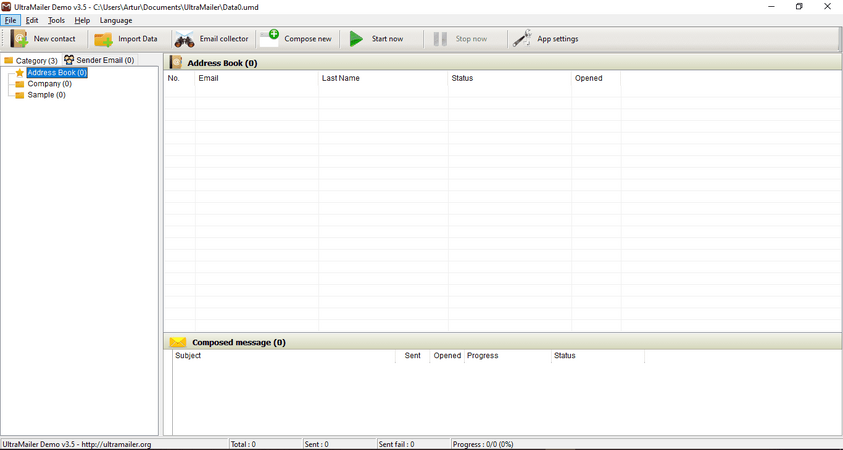
Task: Click the Sent fail : 0 status entry
Action: 397,445
